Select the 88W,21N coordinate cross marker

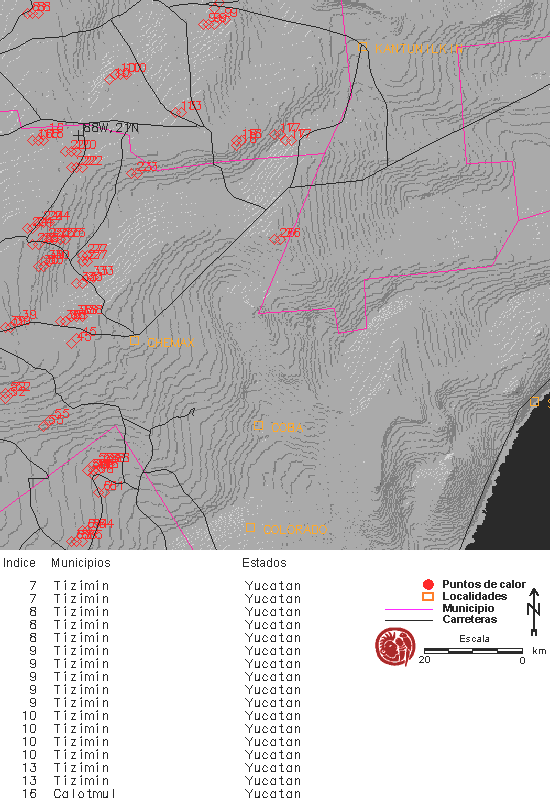click(78, 135)
